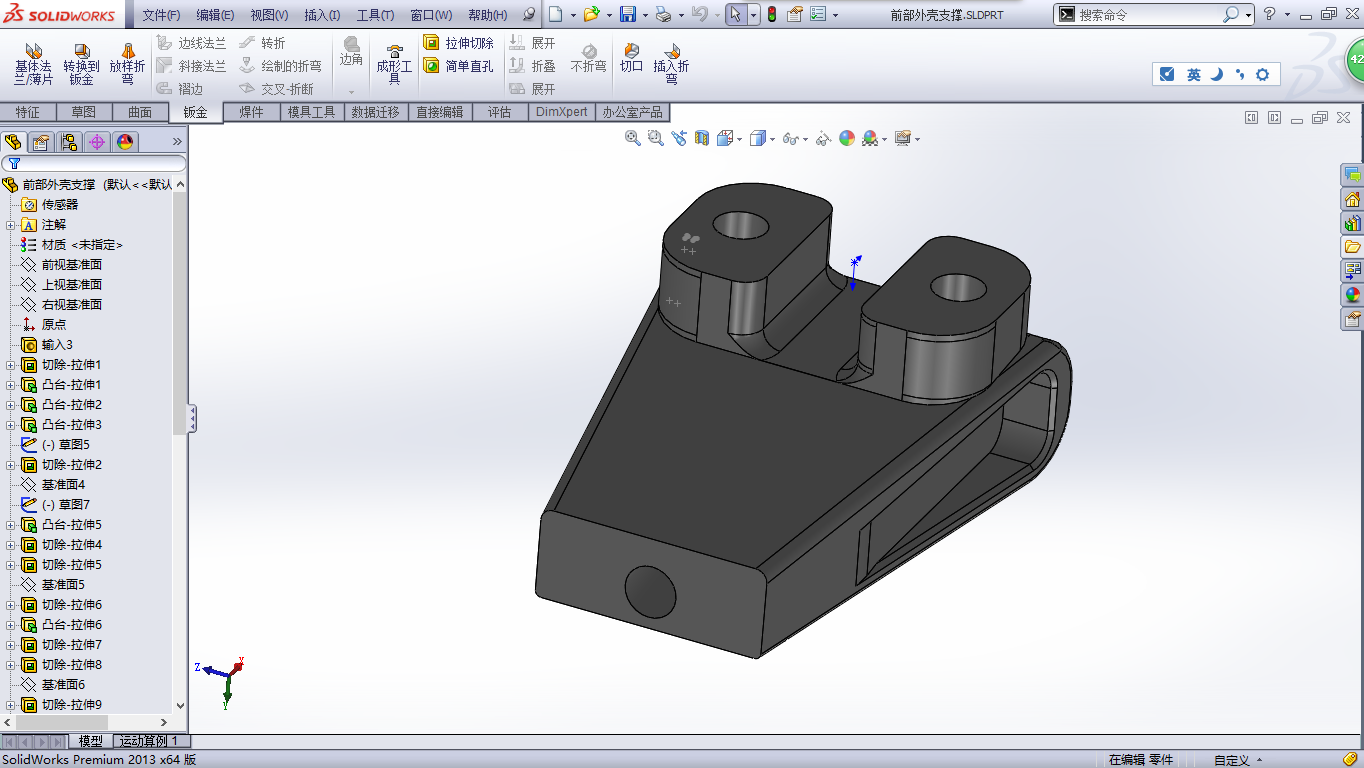Switch to the ConfigurationManager panel tab

point(69,142)
